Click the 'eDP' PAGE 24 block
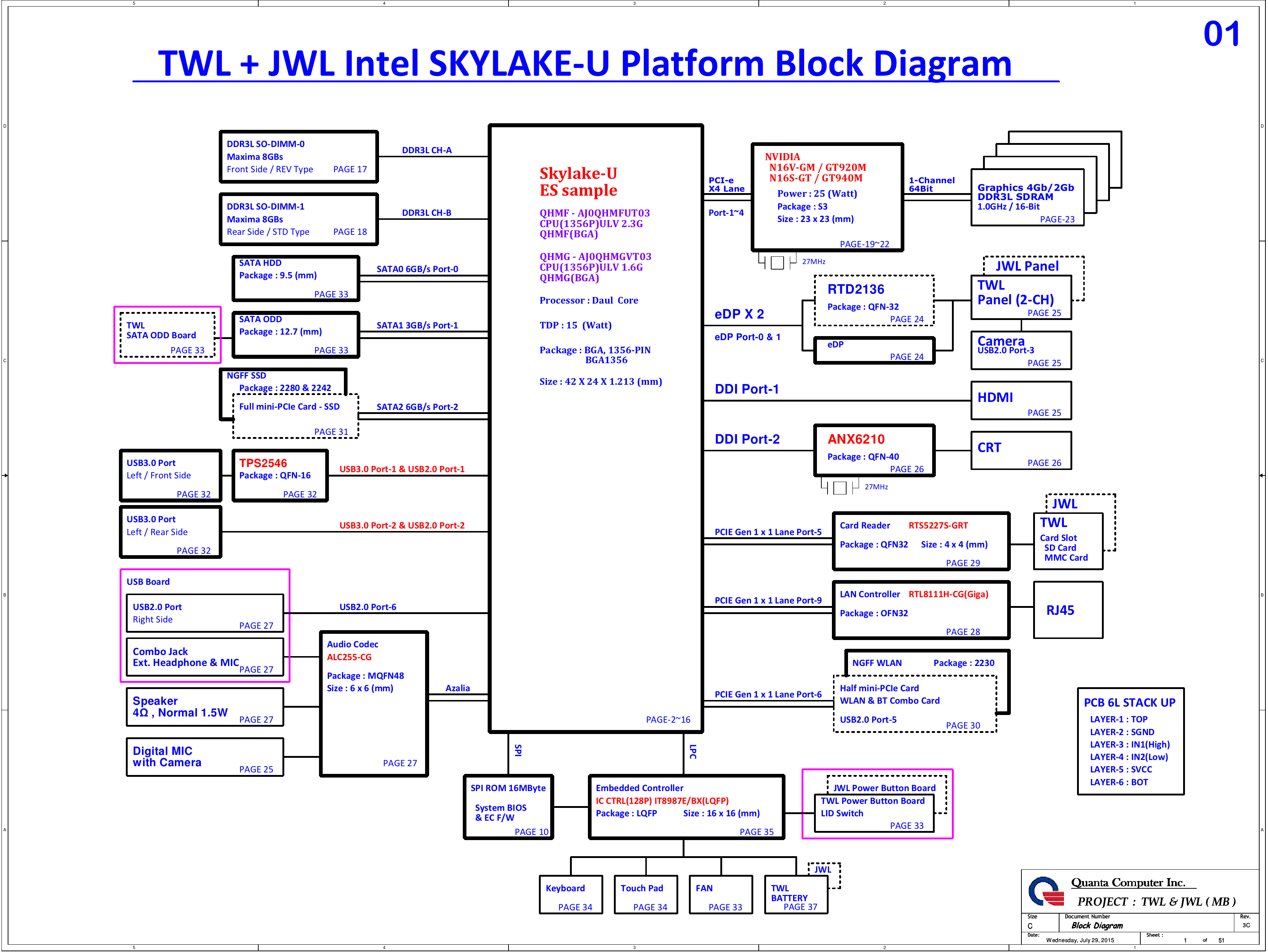Image resolution: width=1268 pixels, height=952 pixels. (x=874, y=351)
